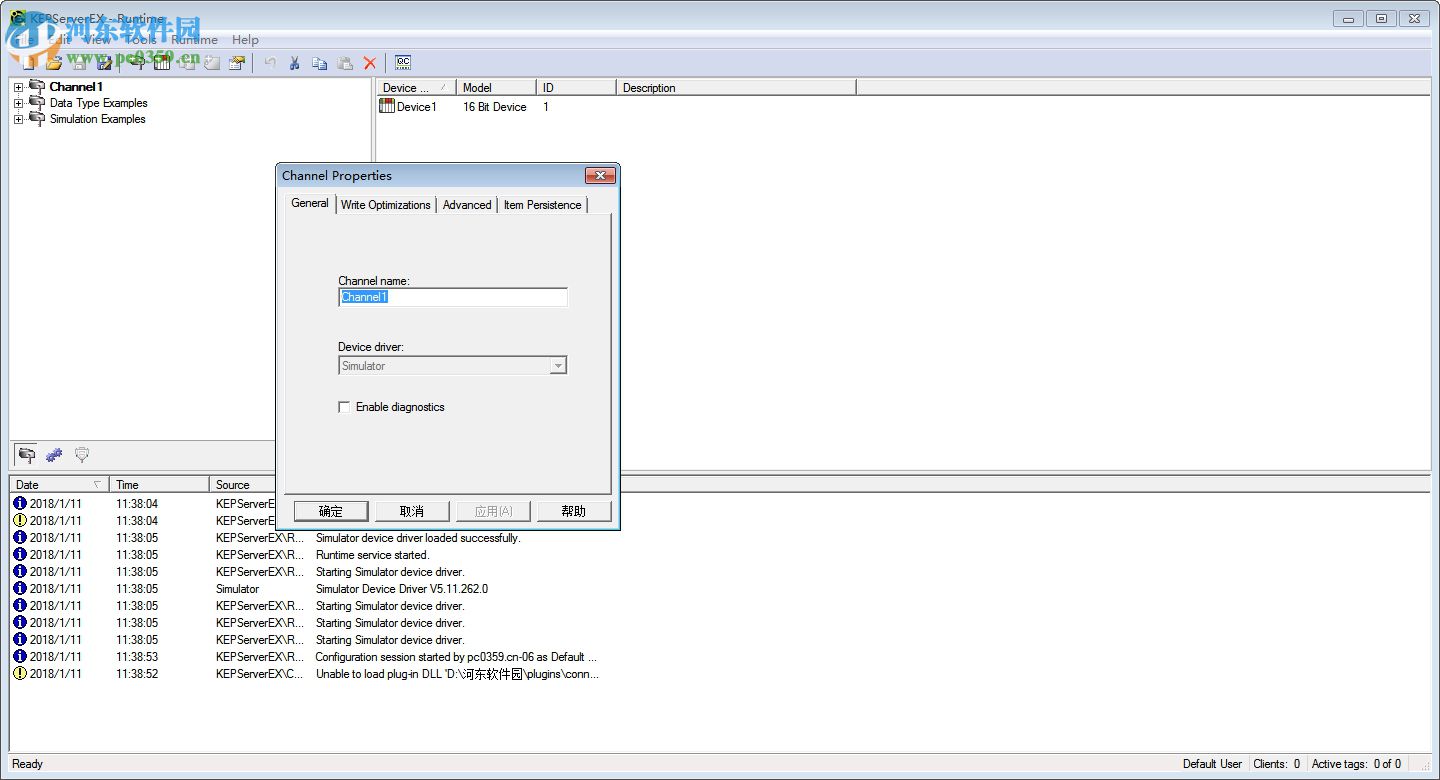
Task: Enable diagnostics checkbox
Action: click(x=344, y=407)
